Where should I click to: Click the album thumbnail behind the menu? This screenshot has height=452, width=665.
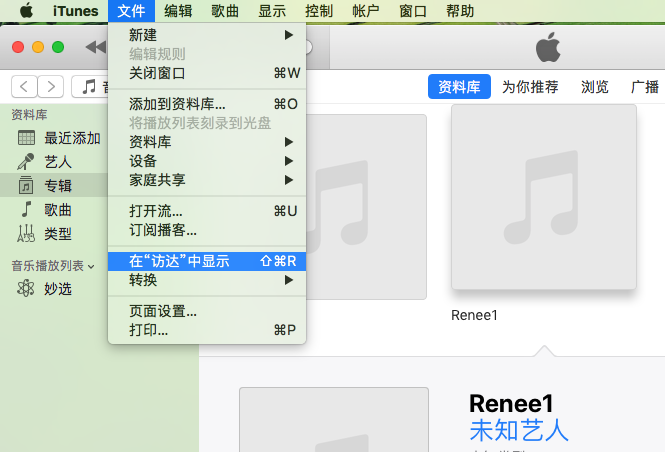click(x=366, y=207)
